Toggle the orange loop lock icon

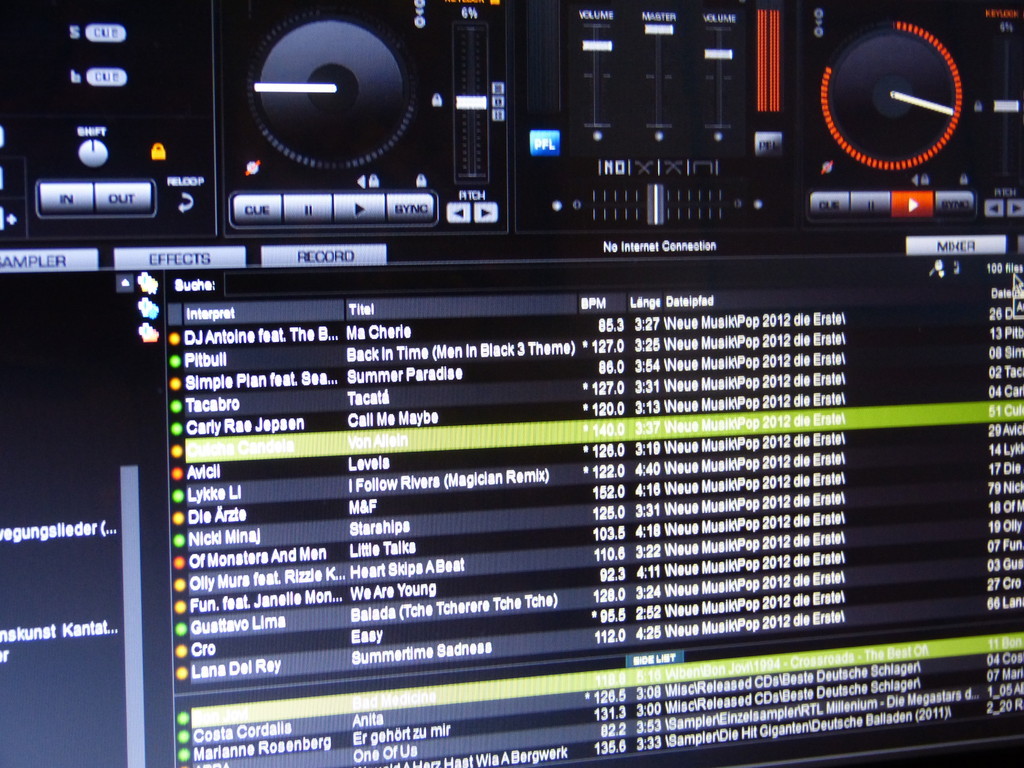(158, 151)
